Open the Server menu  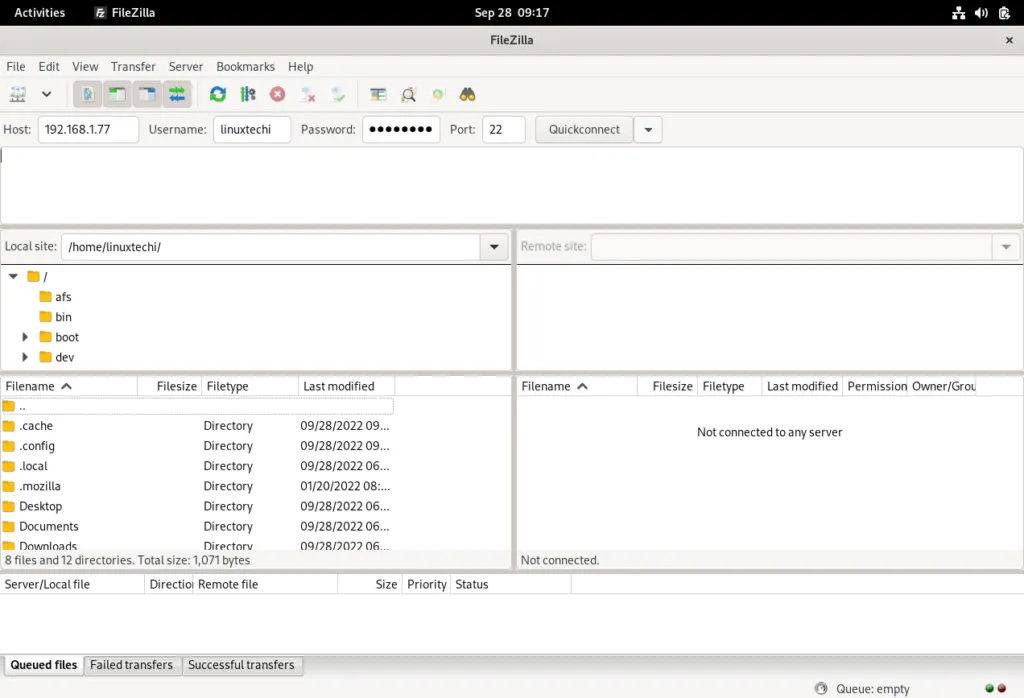pyautogui.click(x=185, y=67)
